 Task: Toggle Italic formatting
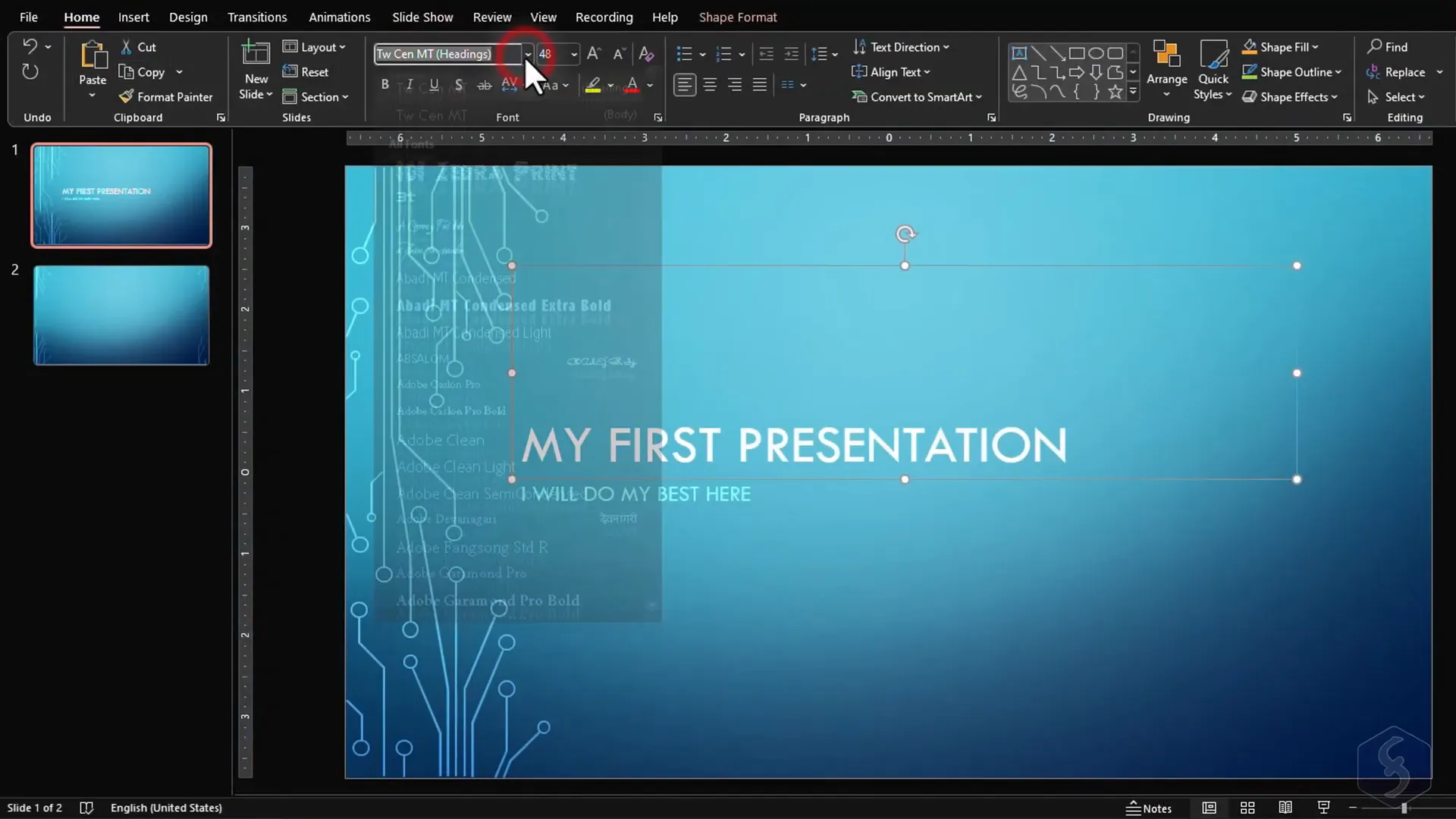[x=409, y=85]
